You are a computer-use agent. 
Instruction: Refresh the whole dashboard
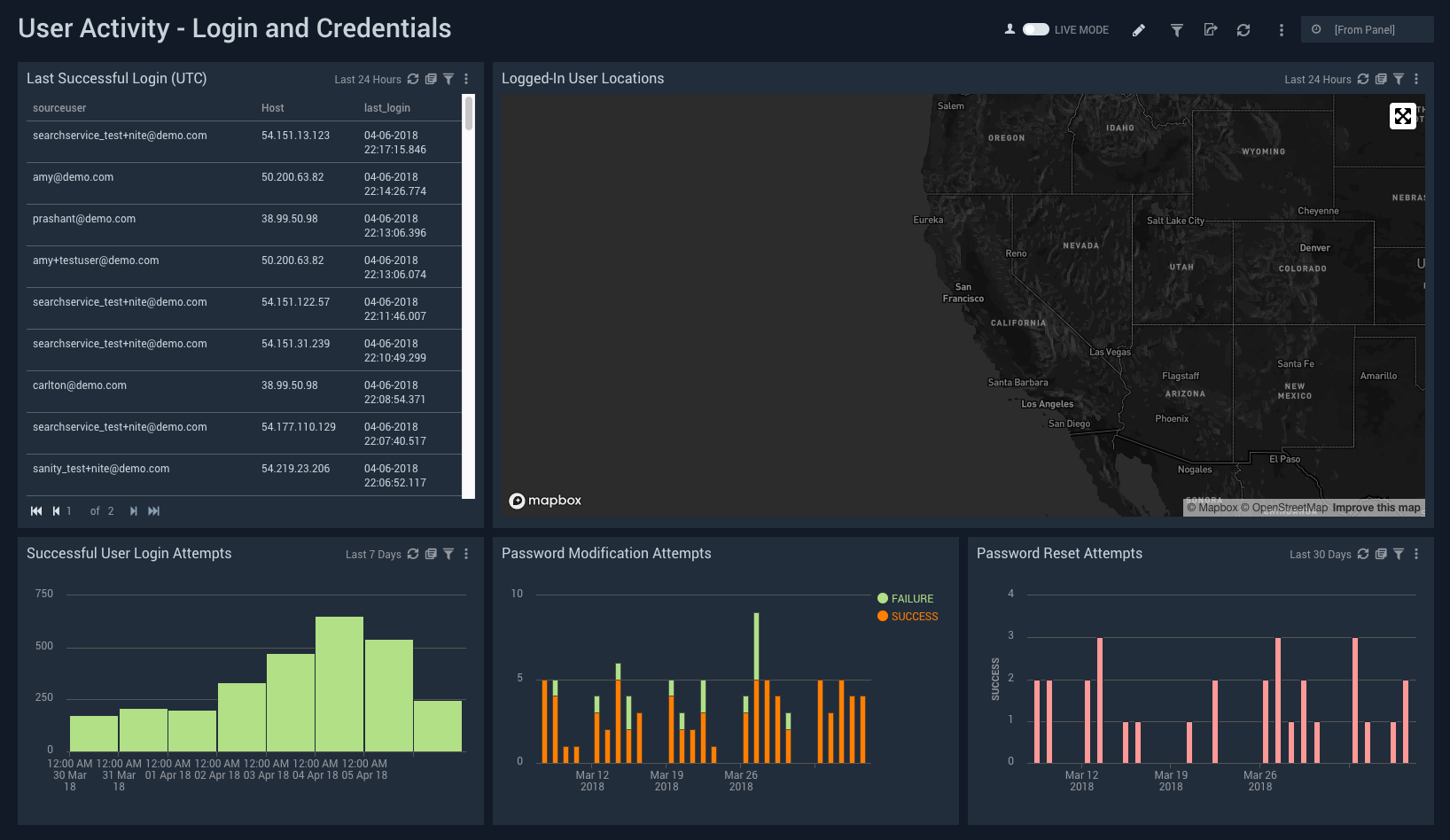1243,30
